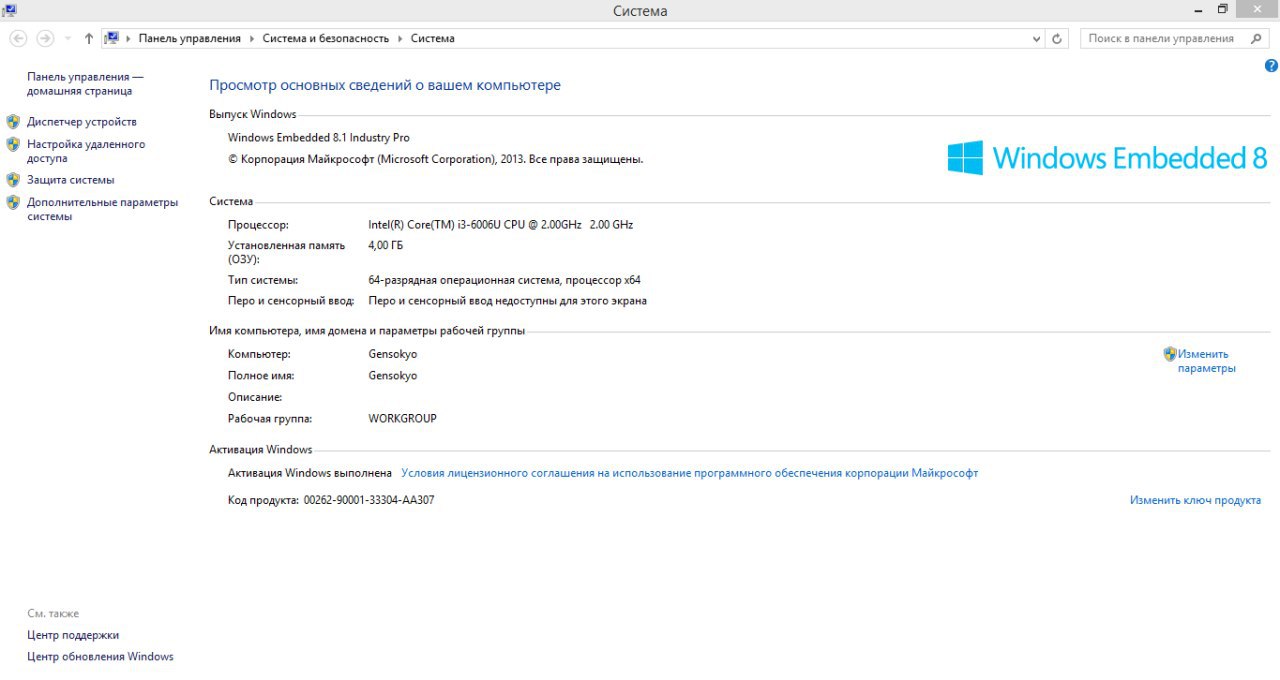Click the "Изменить ключ продукта" link

tap(1195, 500)
